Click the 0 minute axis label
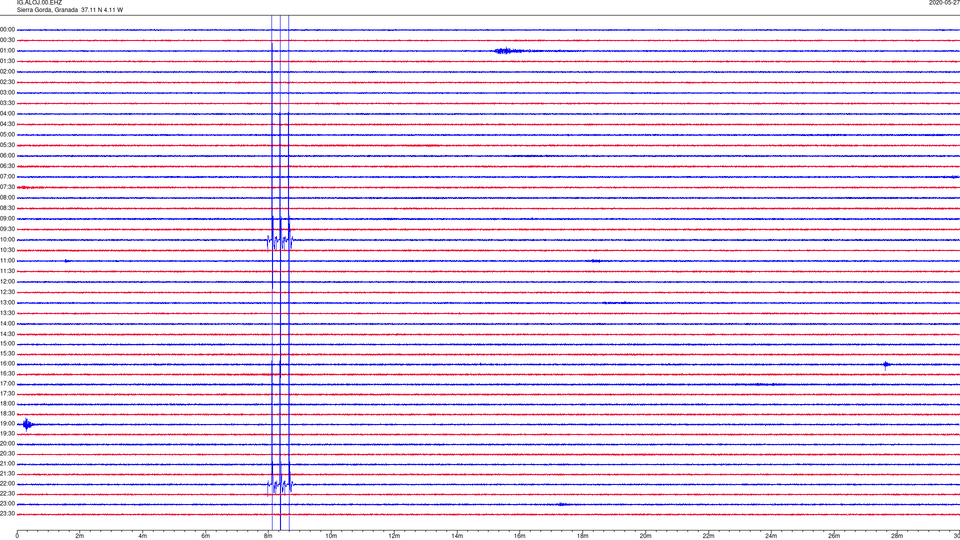 coord(17,536)
